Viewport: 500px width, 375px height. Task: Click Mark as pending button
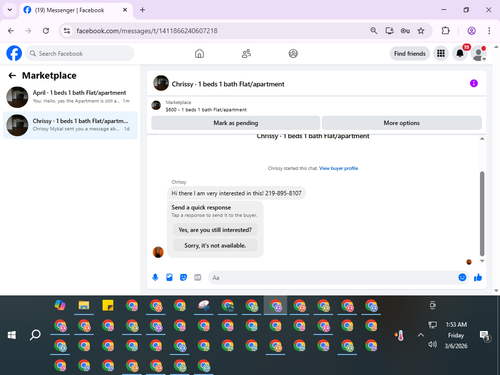236,123
